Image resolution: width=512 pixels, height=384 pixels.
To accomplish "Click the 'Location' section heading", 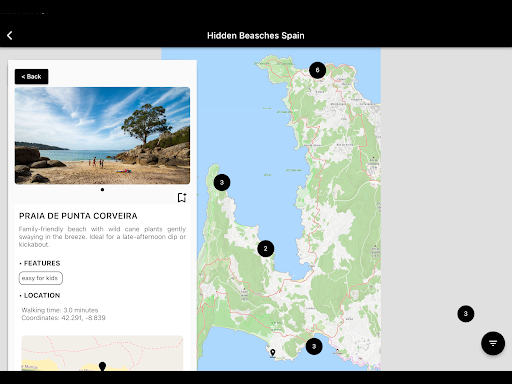I will [x=42, y=295].
